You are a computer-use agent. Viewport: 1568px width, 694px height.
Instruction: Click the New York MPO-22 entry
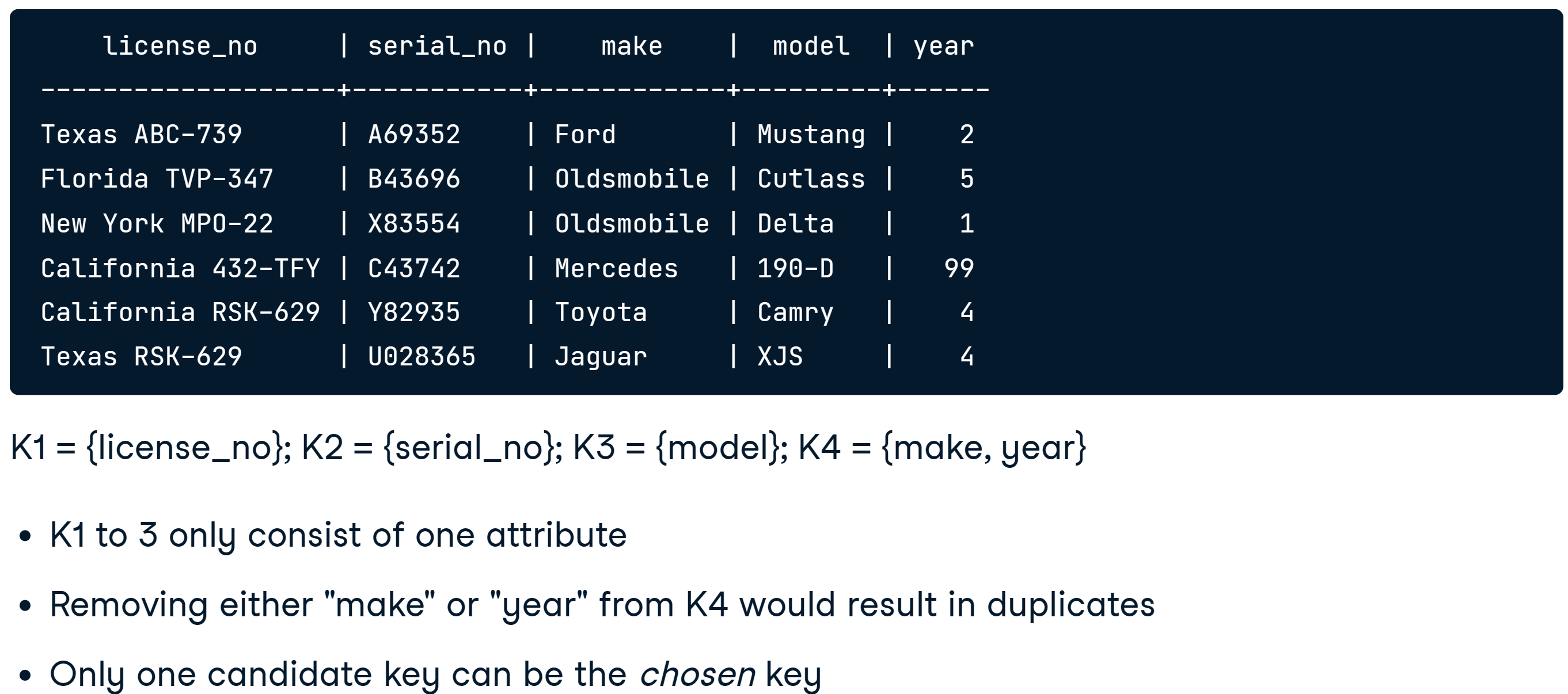pos(157,224)
